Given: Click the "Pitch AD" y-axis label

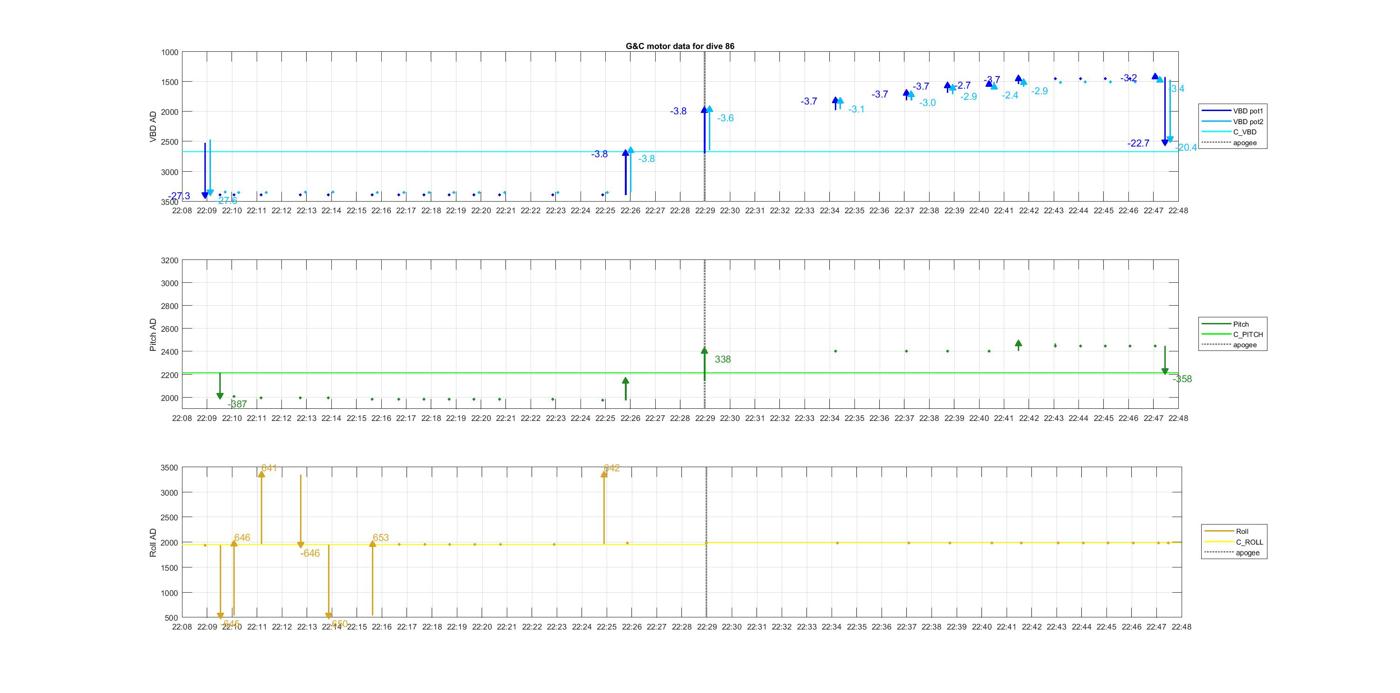Looking at the screenshot, I should tap(154, 335).
